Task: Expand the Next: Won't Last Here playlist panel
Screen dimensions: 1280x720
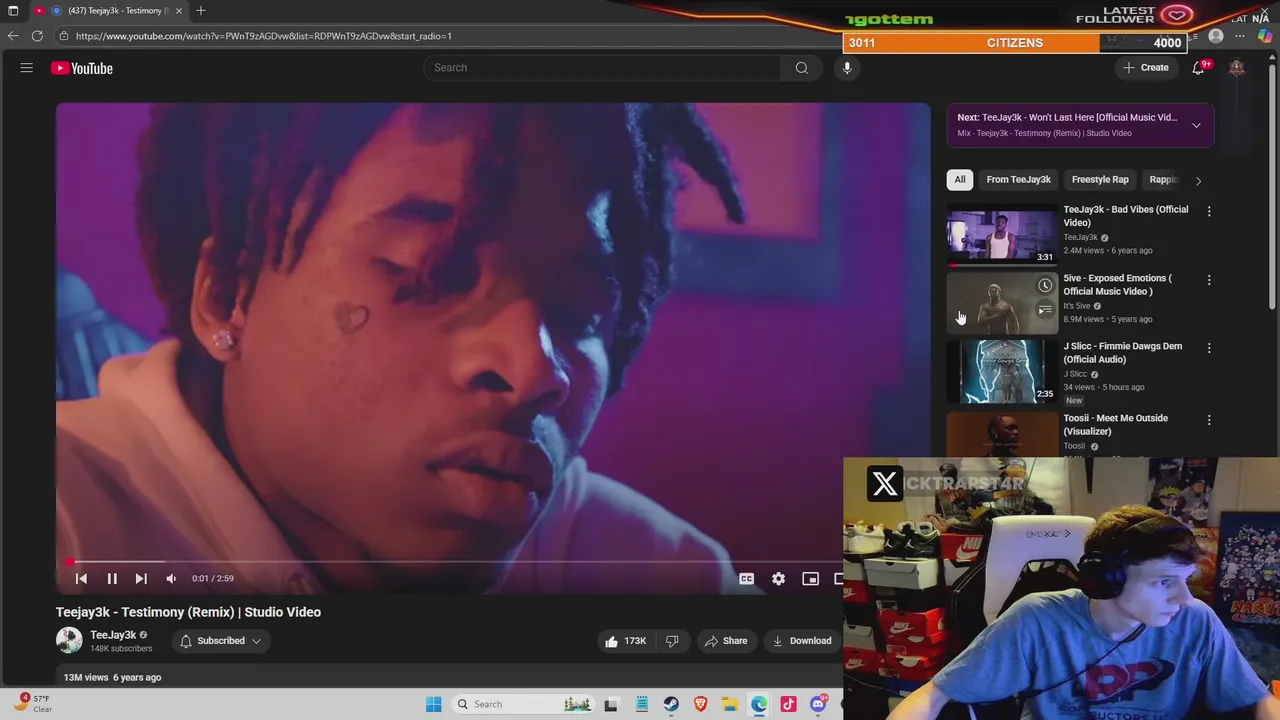Action: (x=1196, y=125)
